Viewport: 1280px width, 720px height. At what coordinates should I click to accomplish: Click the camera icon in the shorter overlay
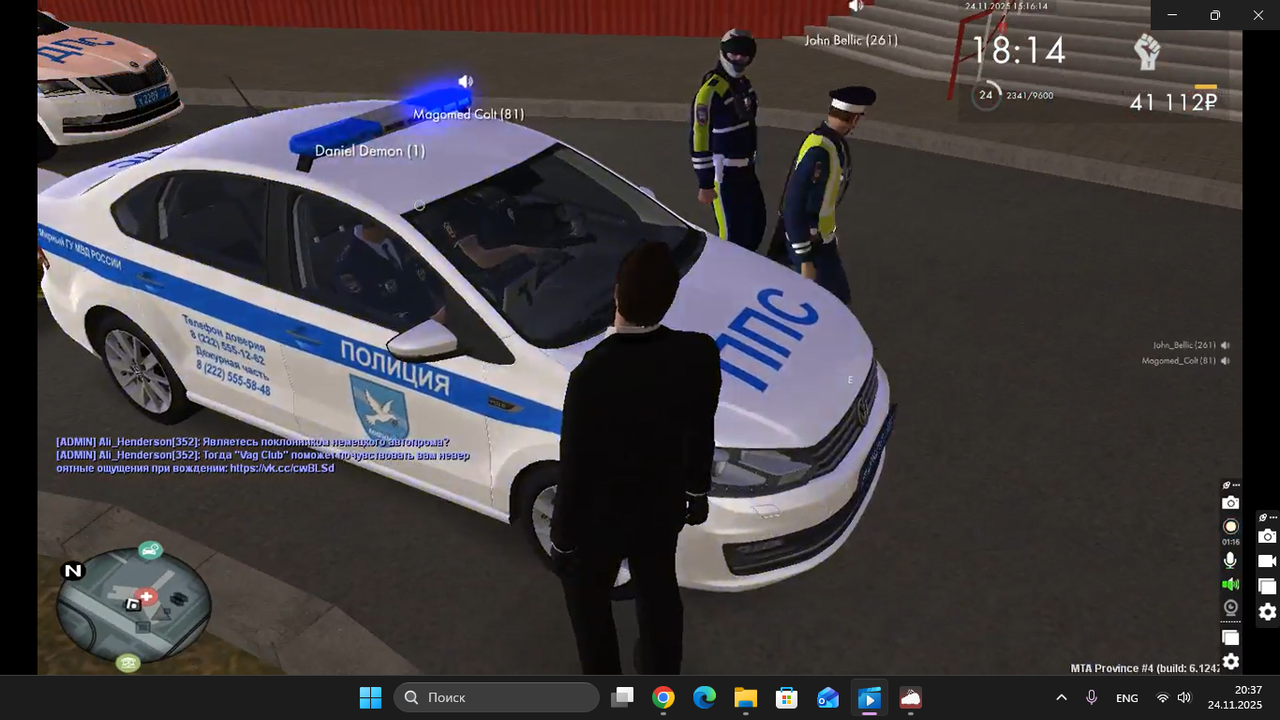pyautogui.click(x=1267, y=537)
